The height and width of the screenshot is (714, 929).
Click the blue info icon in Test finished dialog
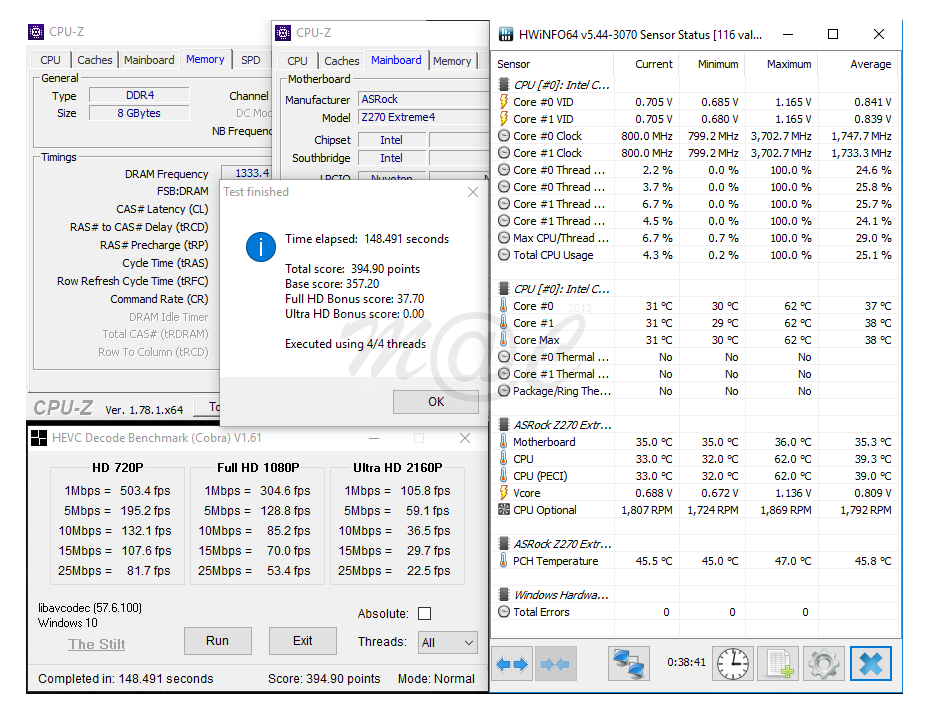(261, 247)
